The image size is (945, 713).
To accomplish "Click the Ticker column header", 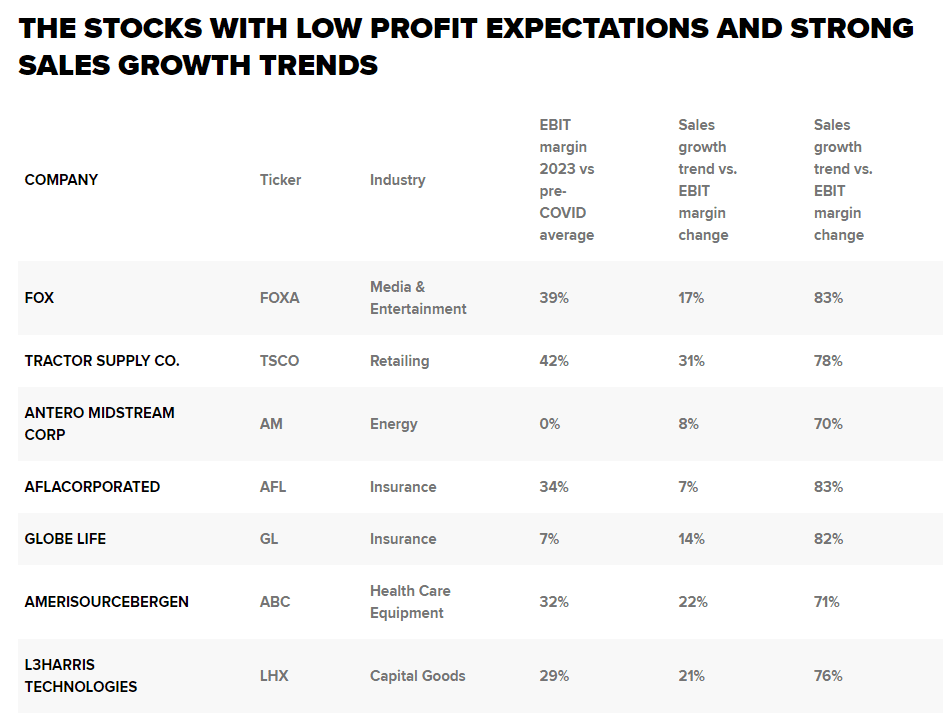I will click(280, 180).
